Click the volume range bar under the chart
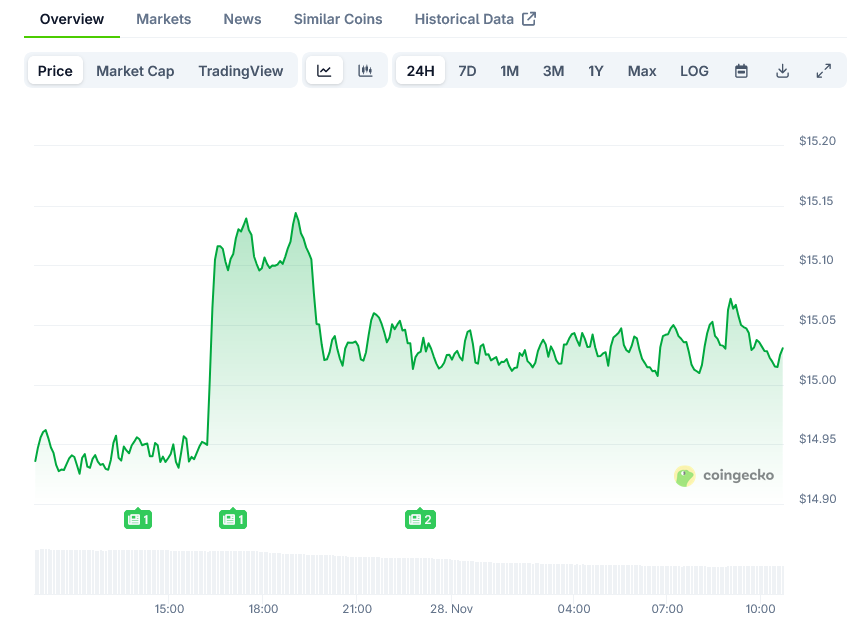 (409, 571)
